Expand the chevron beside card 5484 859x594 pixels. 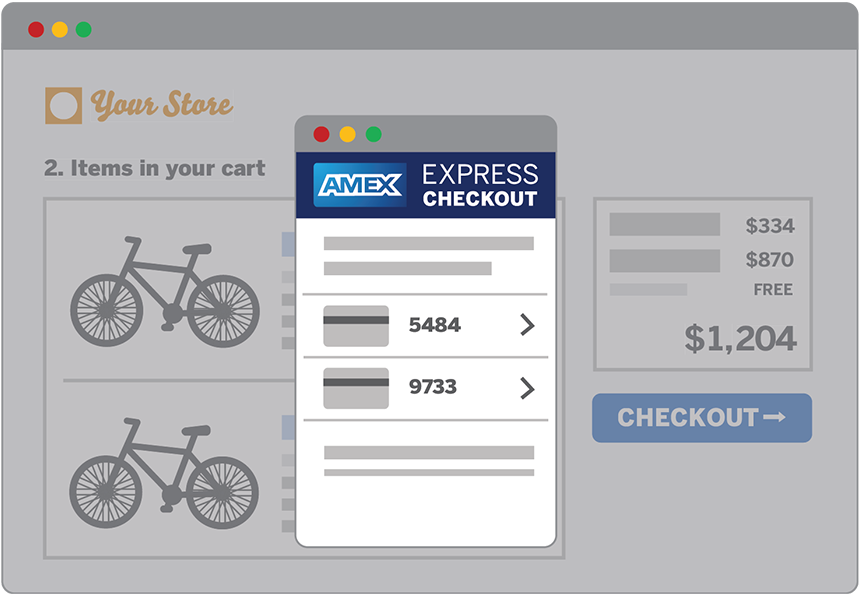(x=527, y=325)
